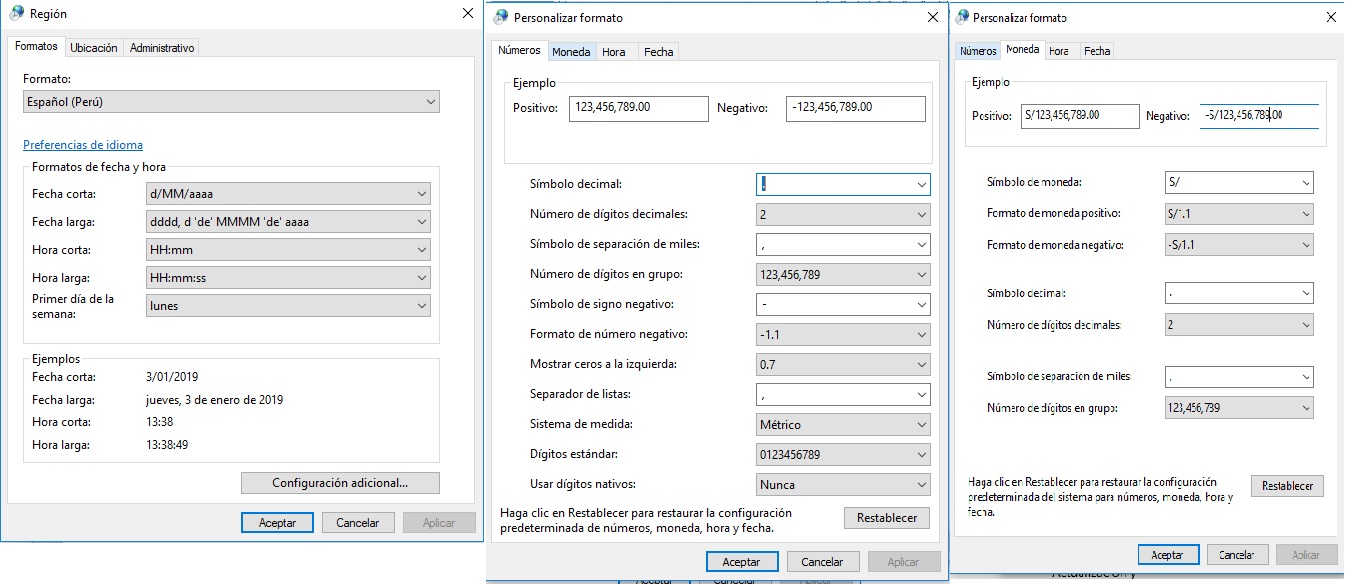Click Aceptar in Región window
This screenshot has height=584, width=1360.
click(277, 522)
